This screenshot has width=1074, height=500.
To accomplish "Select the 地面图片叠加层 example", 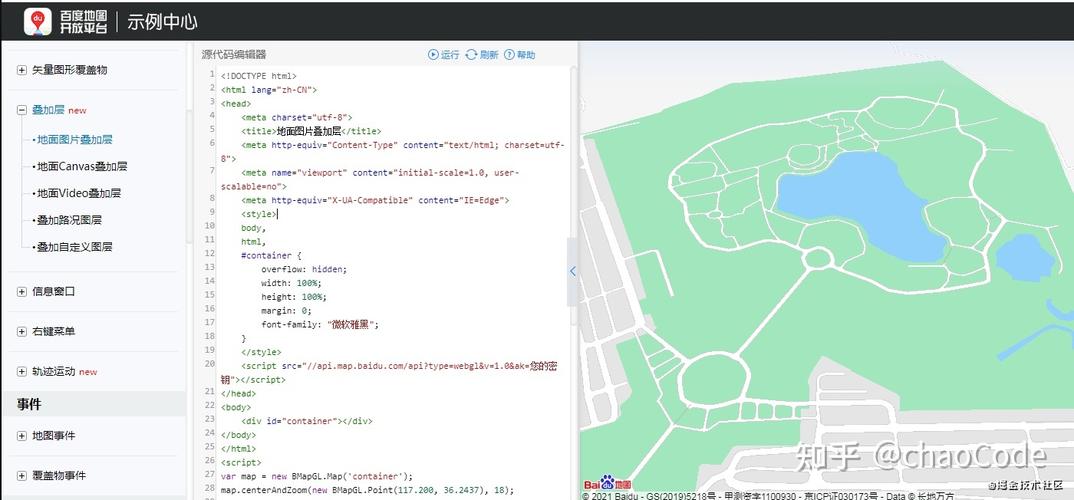I will [74, 140].
